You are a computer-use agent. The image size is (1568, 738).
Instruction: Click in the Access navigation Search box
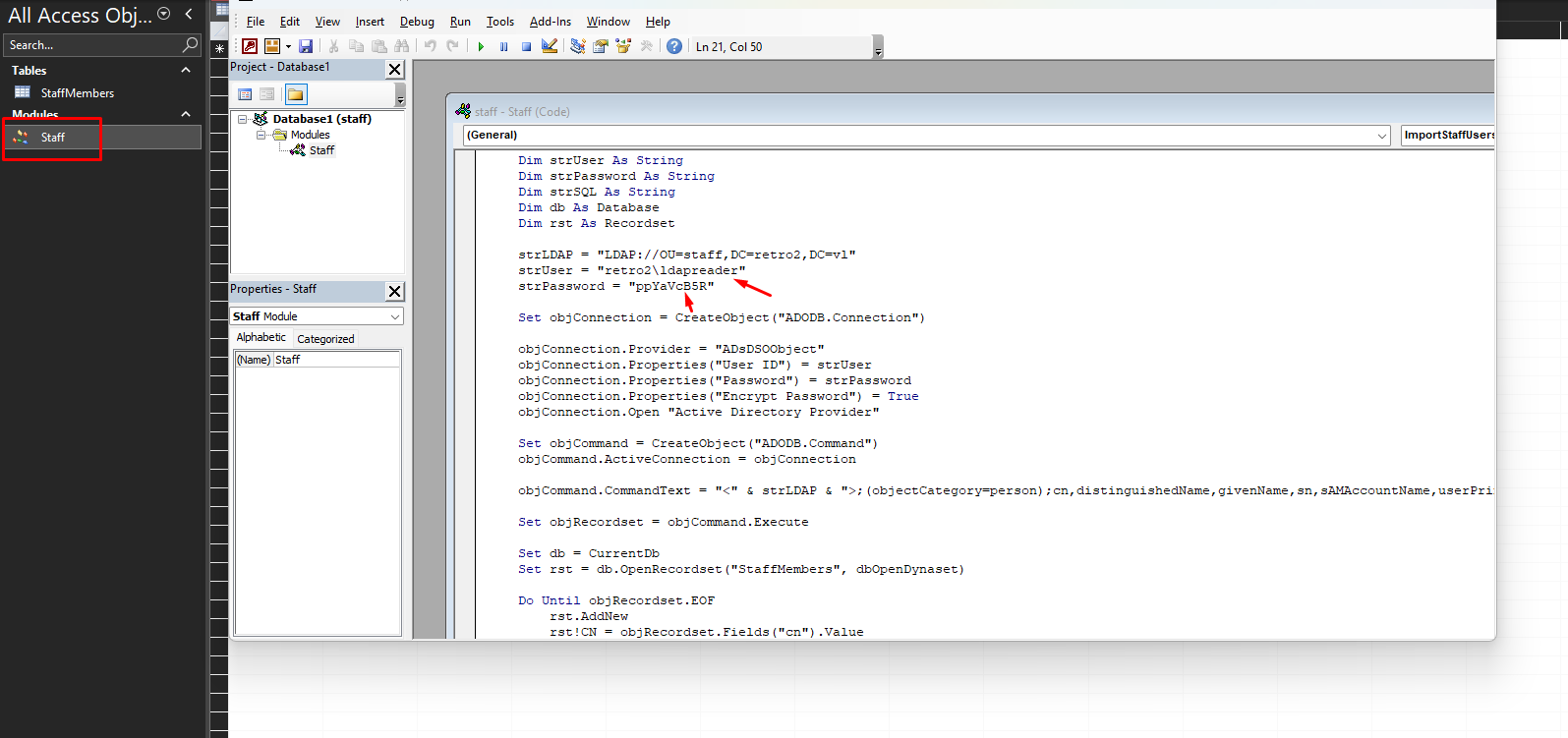coord(93,45)
